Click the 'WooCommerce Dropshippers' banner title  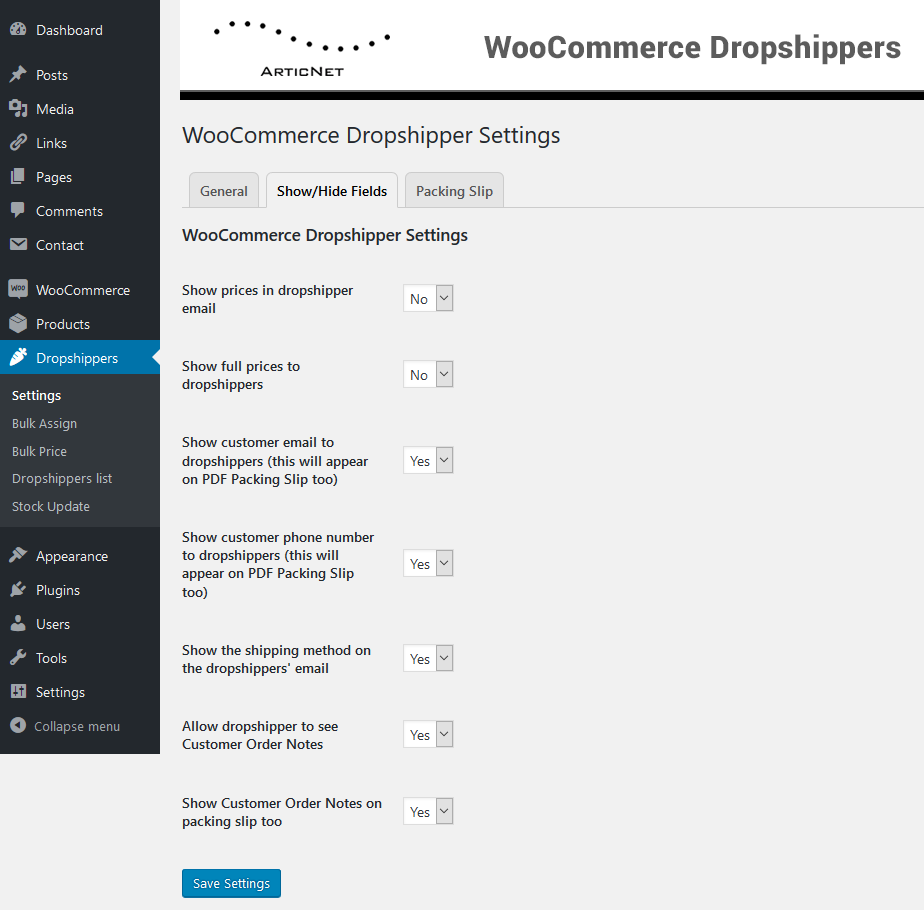[x=692, y=48]
